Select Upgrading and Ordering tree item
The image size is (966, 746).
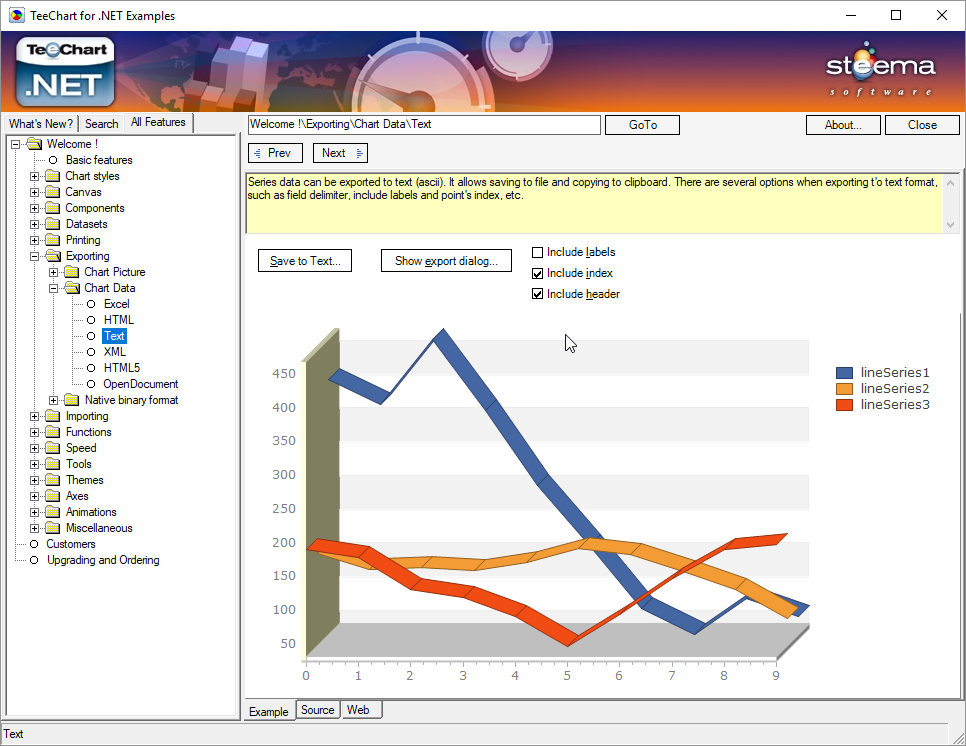(103, 560)
